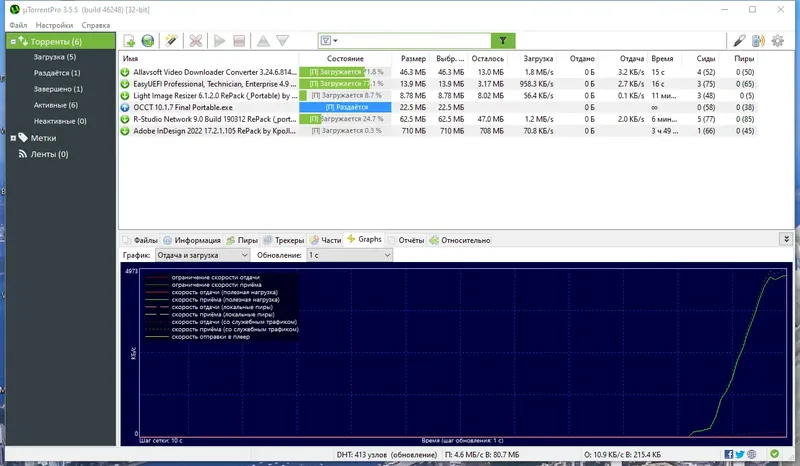800x466 pixels.
Task: Click the Start Torrent play icon
Action: pyautogui.click(x=219, y=41)
